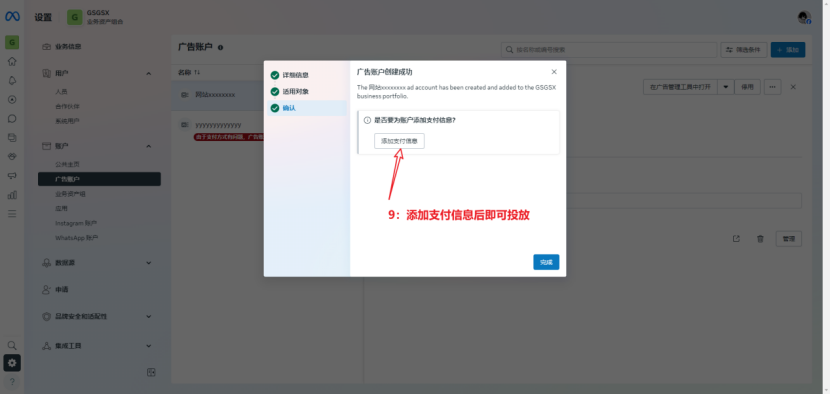
Task: Open the three-dot cluster icon in left rail
Action: [x=12, y=157]
